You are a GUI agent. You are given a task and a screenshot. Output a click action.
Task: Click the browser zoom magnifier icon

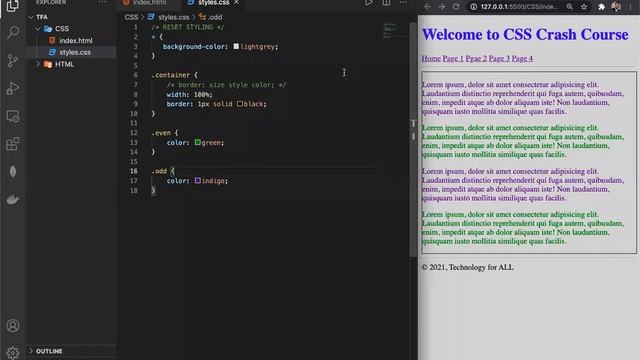(569, 7)
